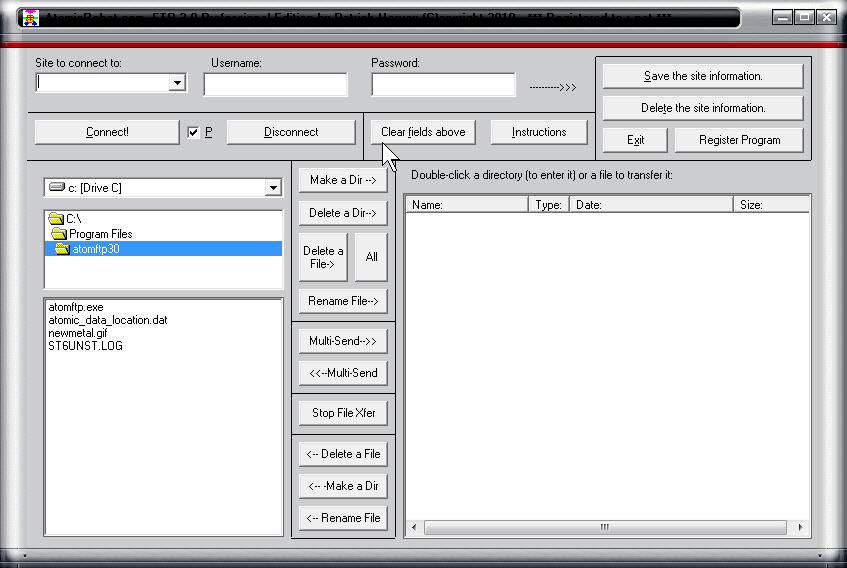Click the drive icon in drive selector
This screenshot has width=847, height=568.
(57, 187)
